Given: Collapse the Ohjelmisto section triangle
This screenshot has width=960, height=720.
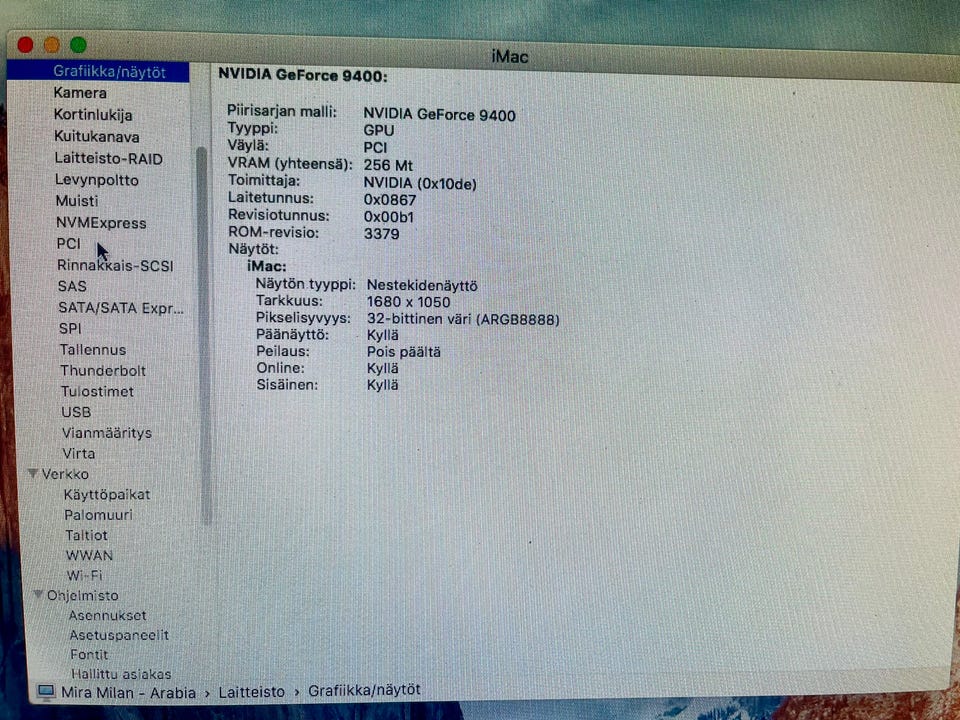Looking at the screenshot, I should pyautogui.click(x=39, y=594).
